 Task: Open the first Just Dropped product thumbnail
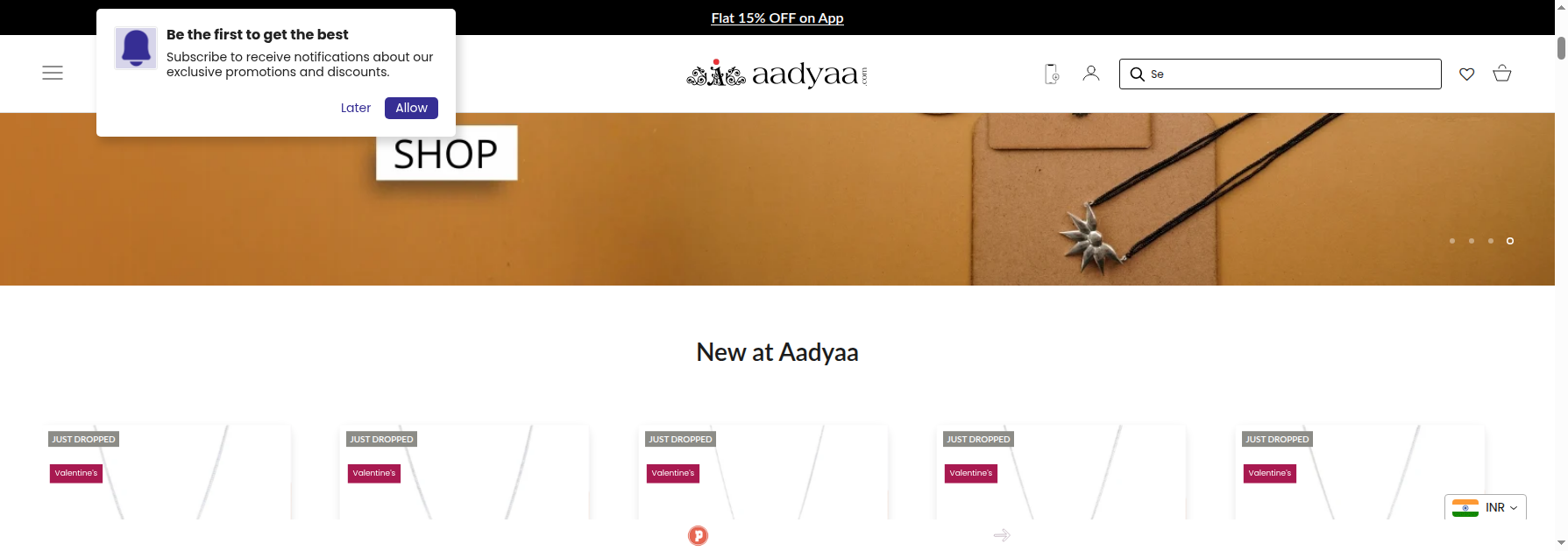point(167,473)
